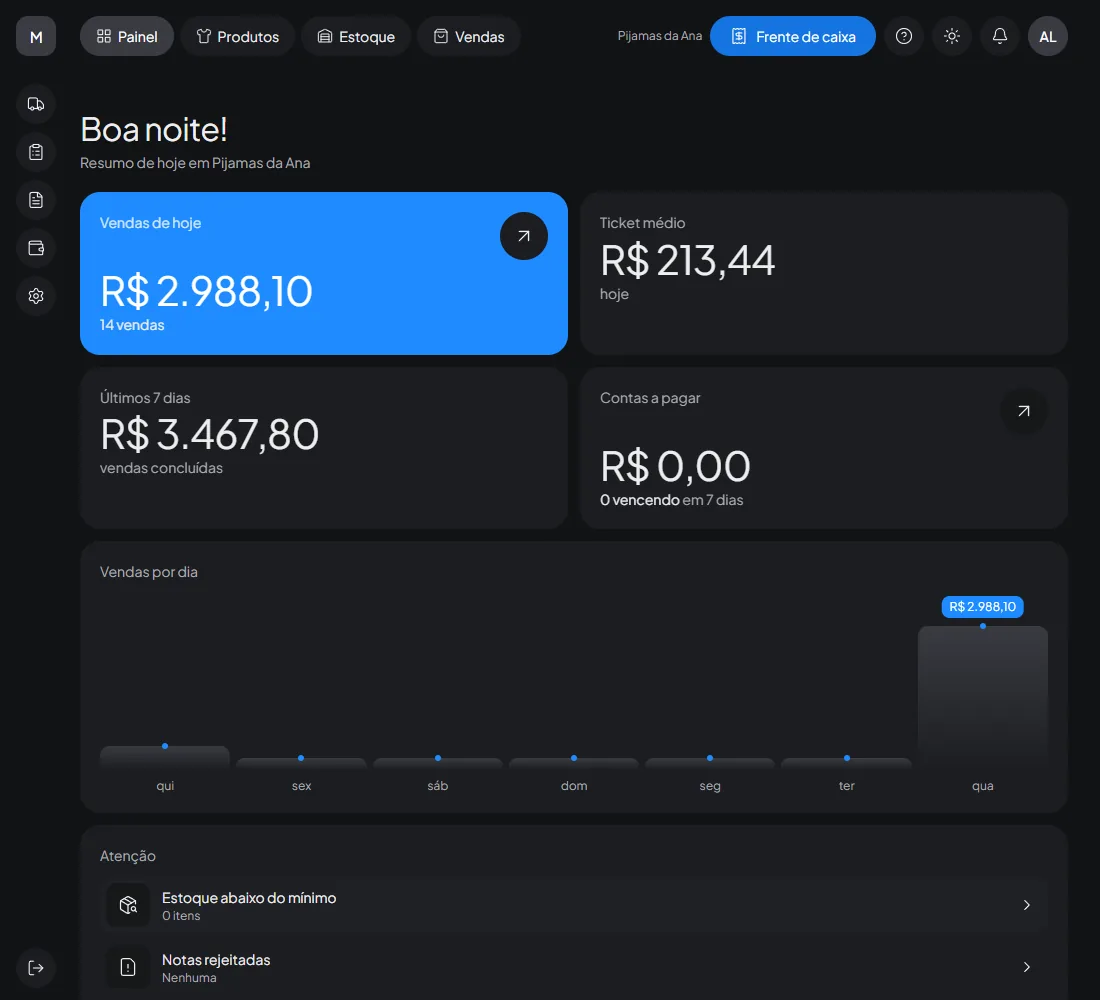Toggle light/dark theme with the sun icon

(x=952, y=36)
